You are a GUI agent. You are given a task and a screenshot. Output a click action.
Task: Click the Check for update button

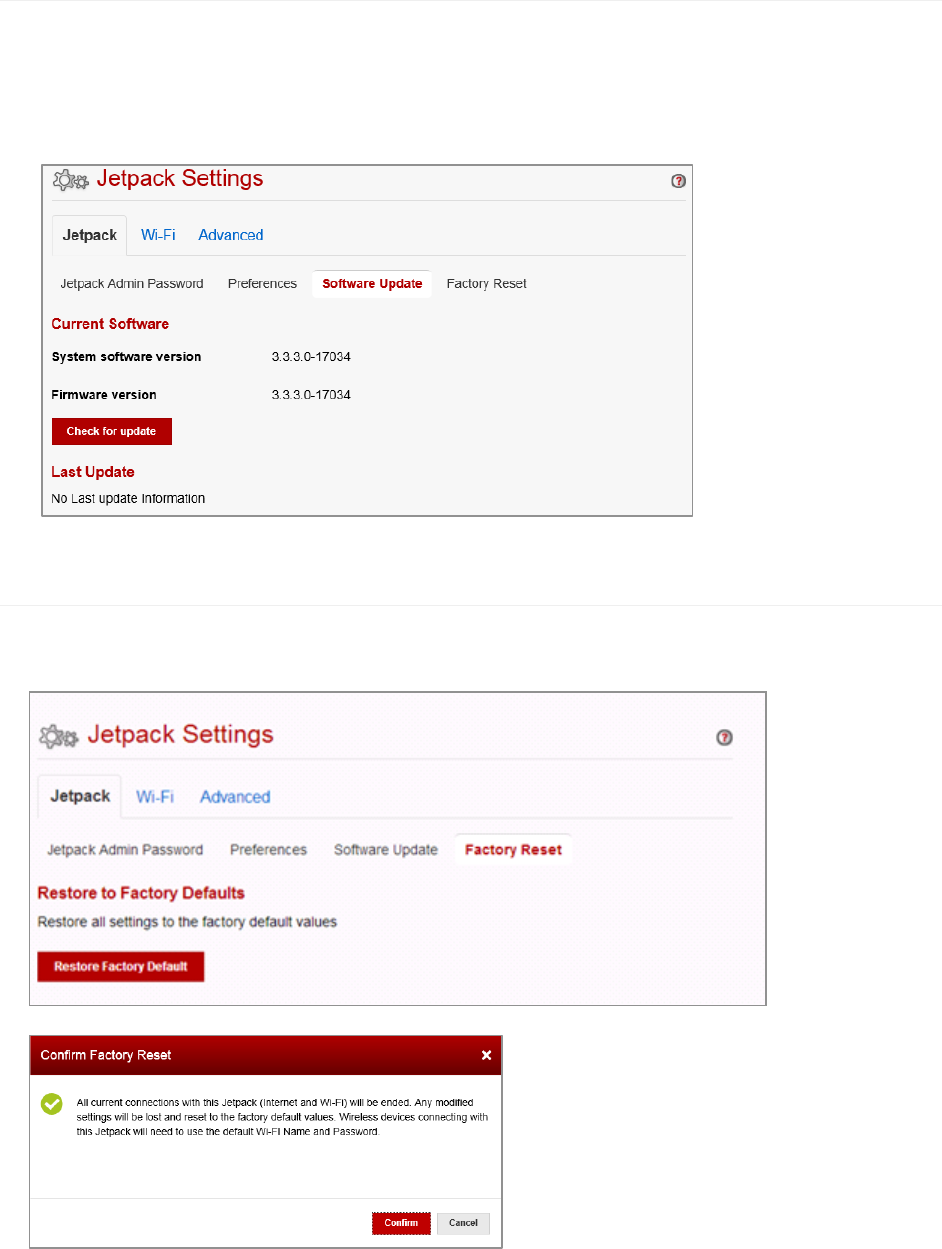pos(112,432)
